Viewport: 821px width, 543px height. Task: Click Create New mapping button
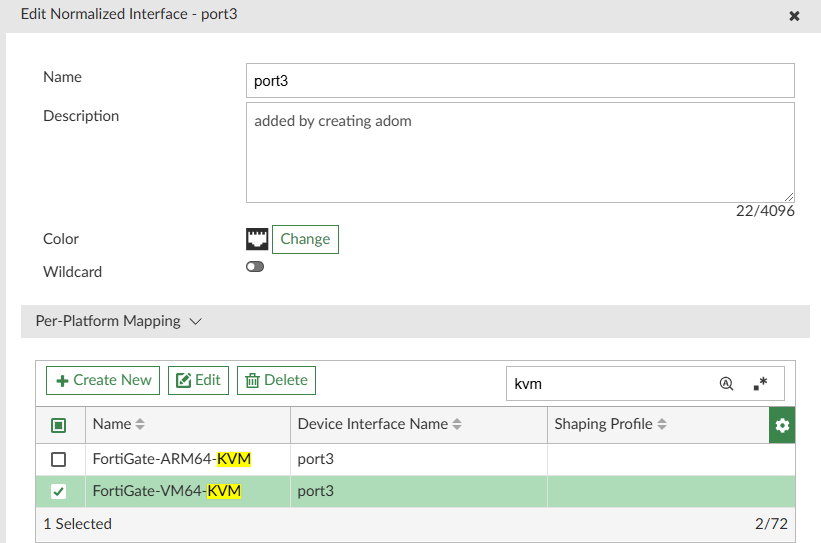pos(104,380)
